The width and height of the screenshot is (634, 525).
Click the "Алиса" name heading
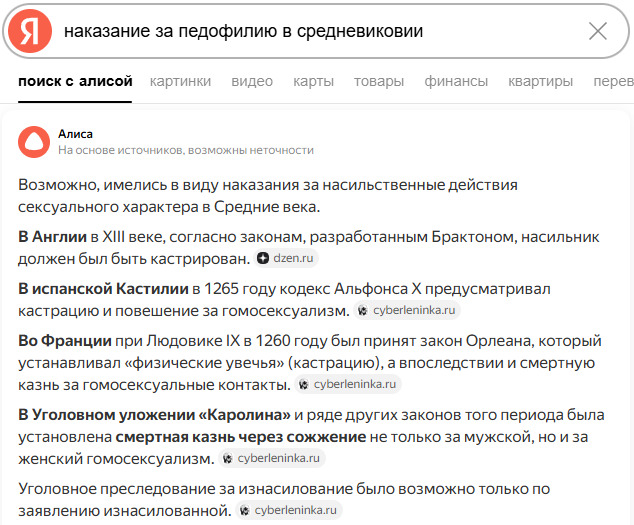(x=75, y=132)
